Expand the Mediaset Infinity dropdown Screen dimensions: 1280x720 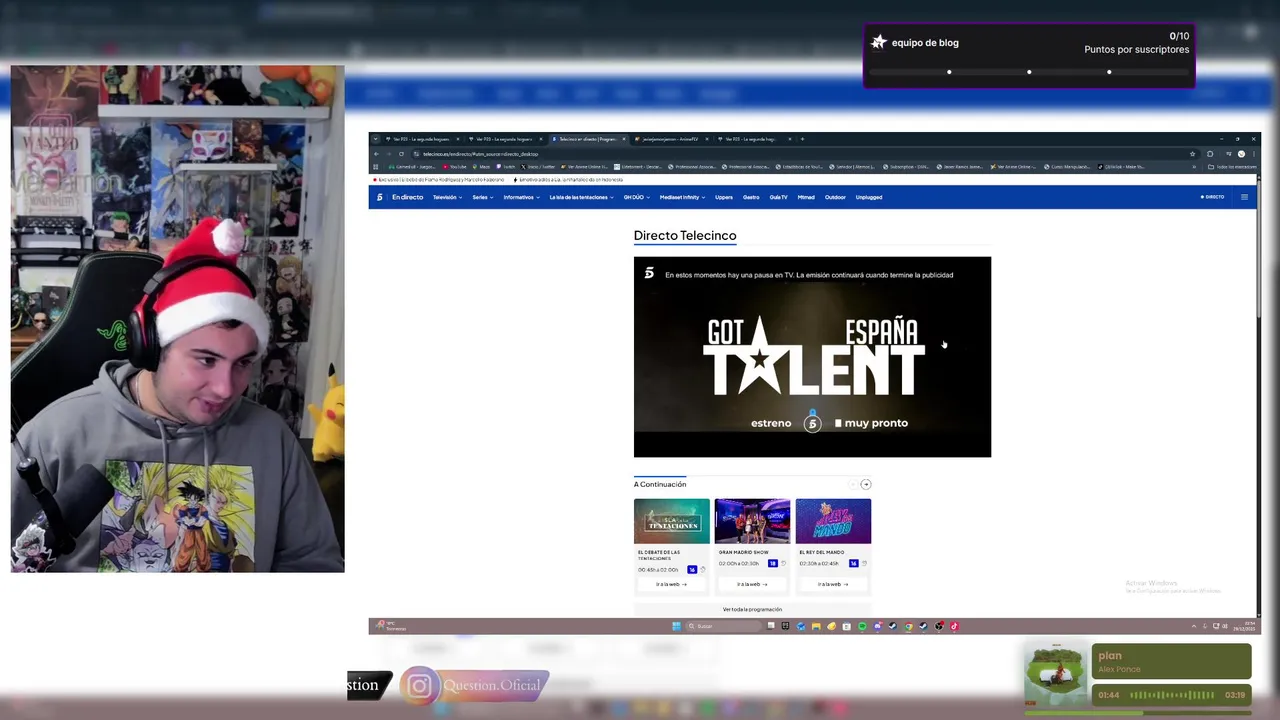coord(683,197)
